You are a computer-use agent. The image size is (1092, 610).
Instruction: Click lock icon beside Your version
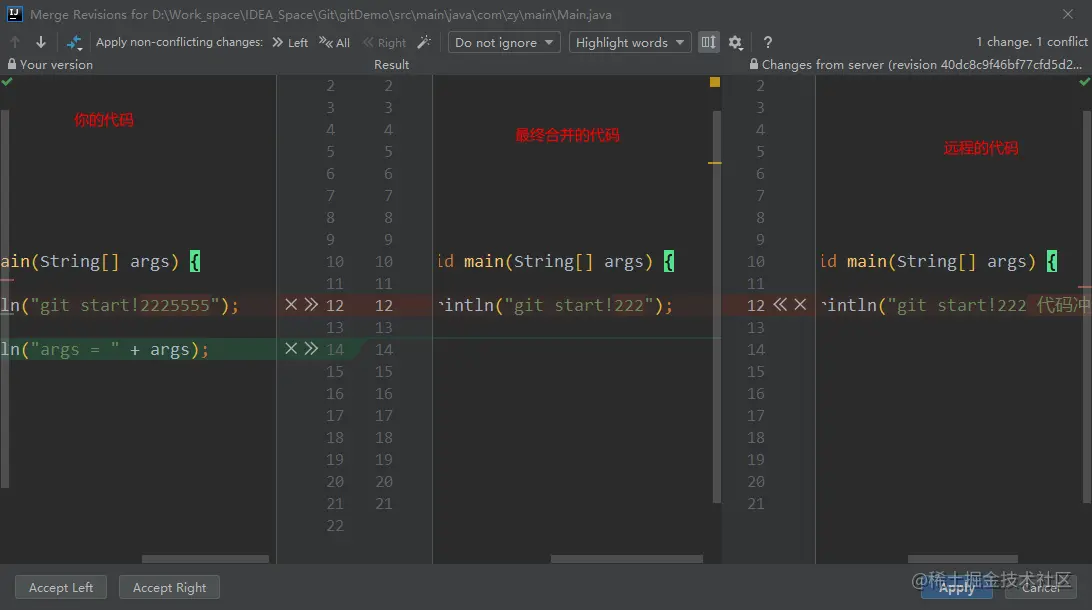12,64
